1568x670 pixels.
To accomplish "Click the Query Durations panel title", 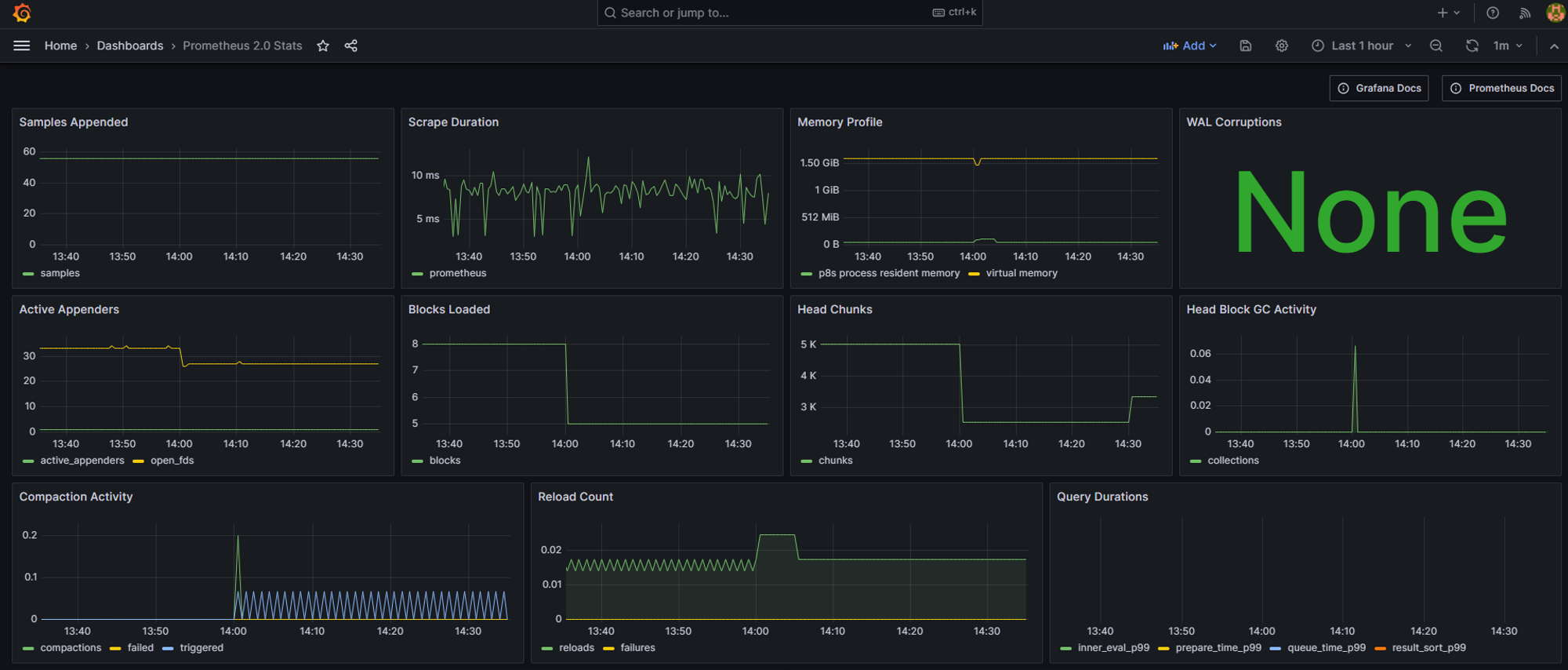I will point(1102,497).
